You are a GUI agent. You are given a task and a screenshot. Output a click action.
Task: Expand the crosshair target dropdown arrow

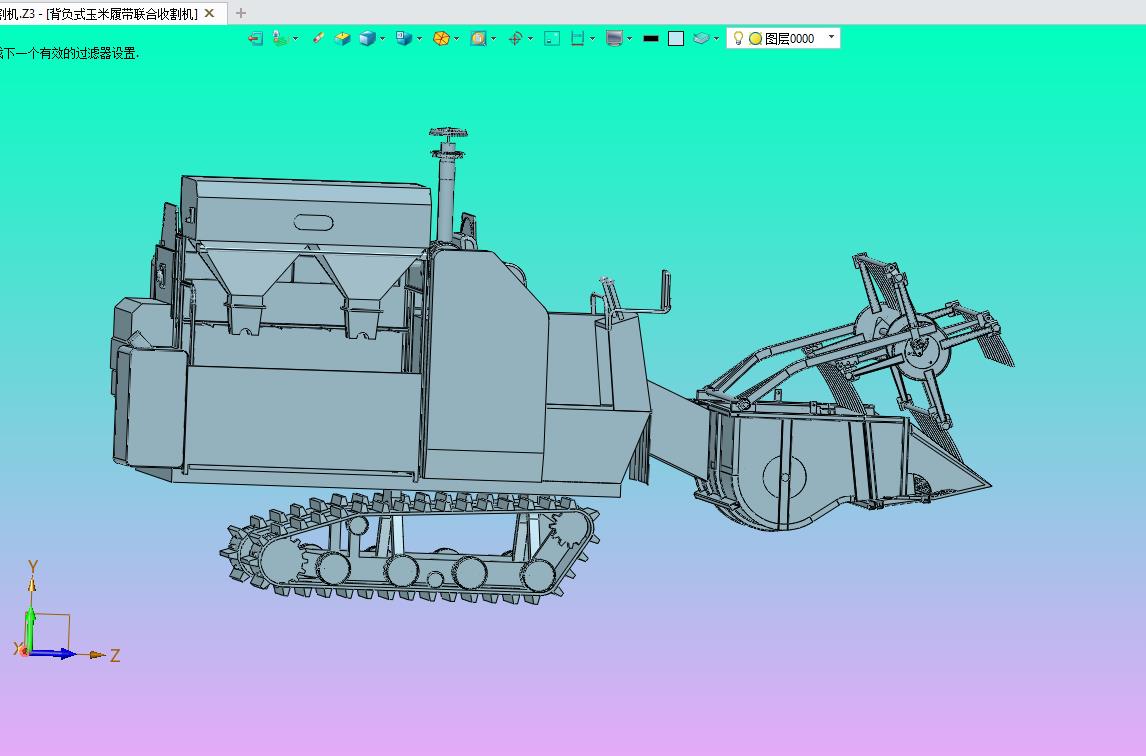coord(530,38)
